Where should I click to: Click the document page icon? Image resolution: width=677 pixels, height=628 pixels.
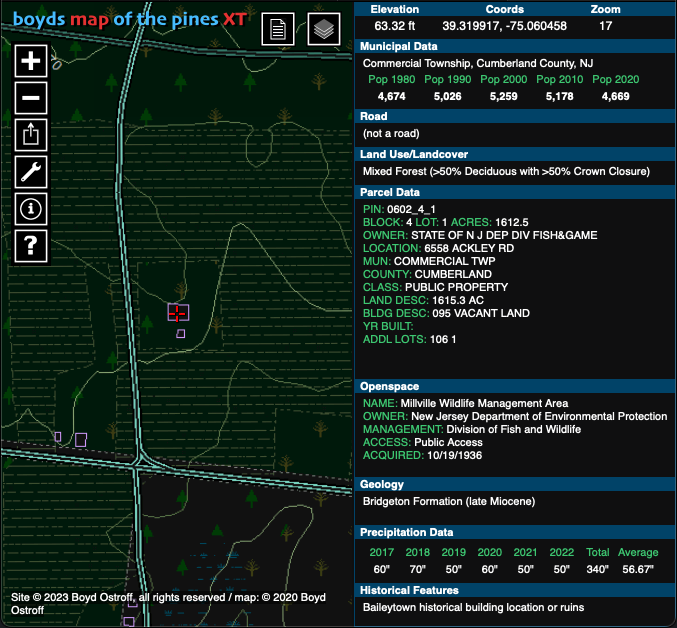[278, 29]
